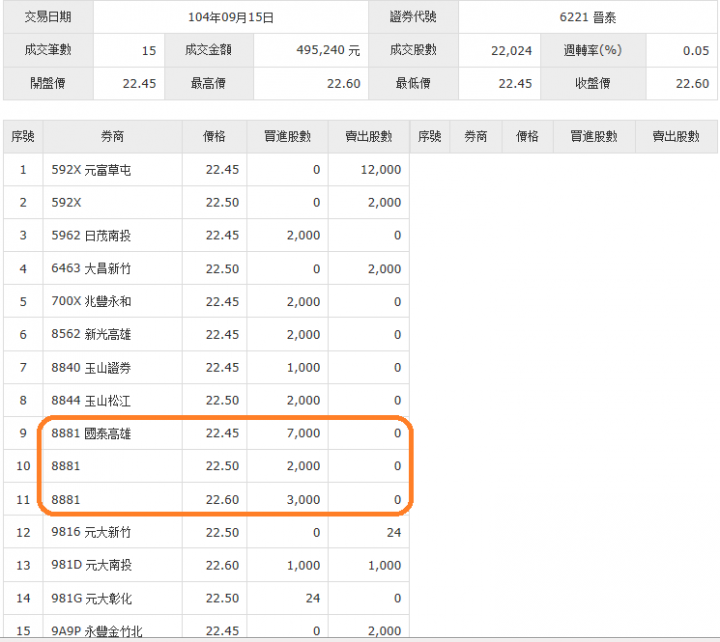Click the 證券代號 label cell

[x=413, y=17]
